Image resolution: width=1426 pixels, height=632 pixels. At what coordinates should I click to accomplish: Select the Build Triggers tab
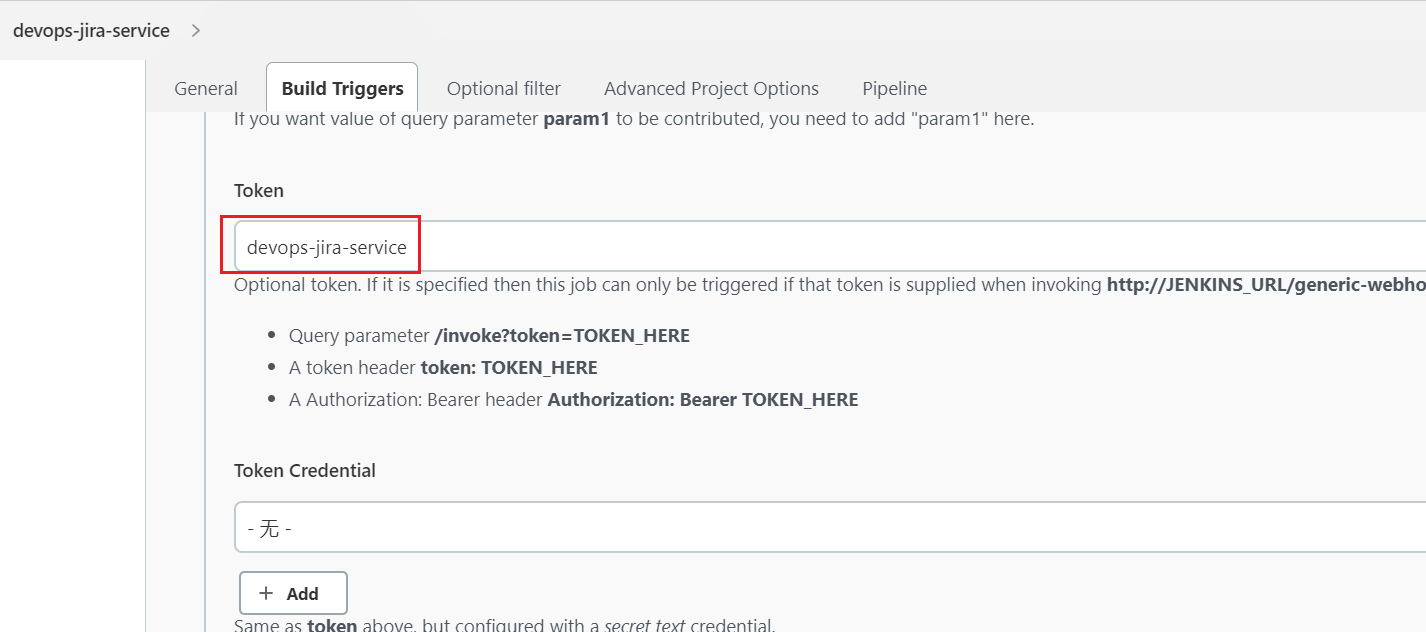(342, 88)
